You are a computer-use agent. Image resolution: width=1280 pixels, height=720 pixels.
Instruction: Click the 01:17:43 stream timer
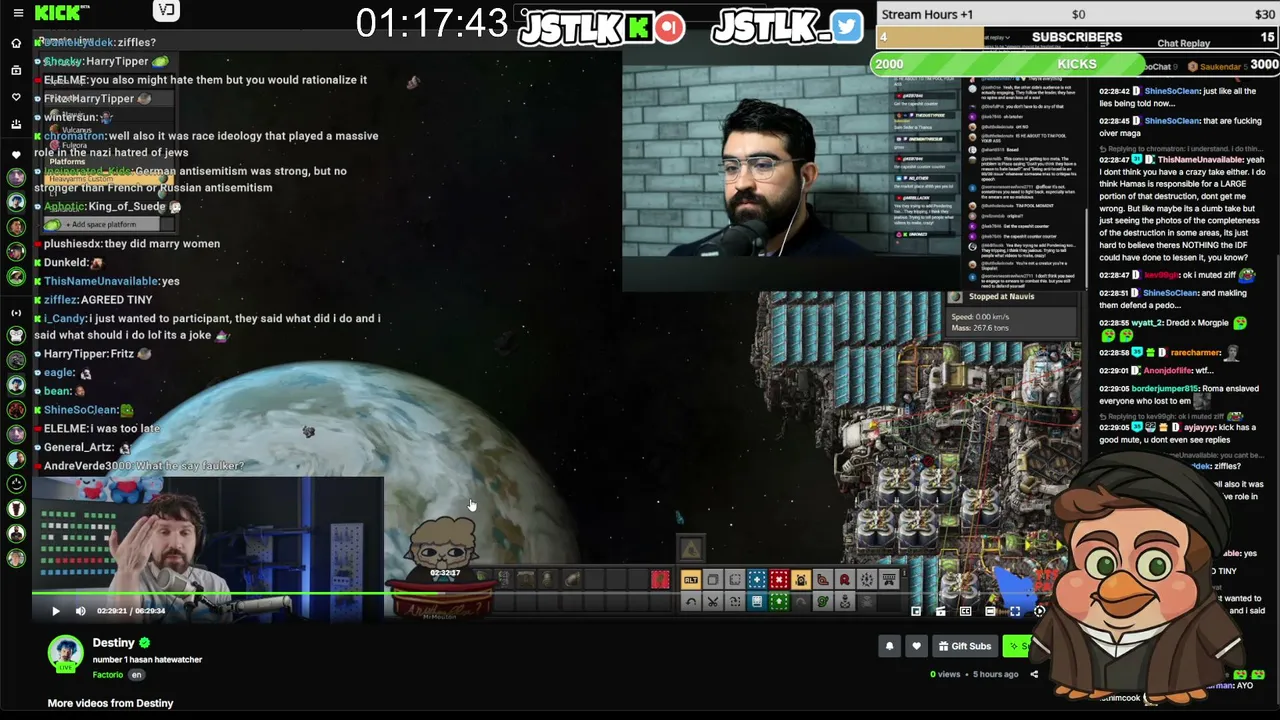coord(432,23)
